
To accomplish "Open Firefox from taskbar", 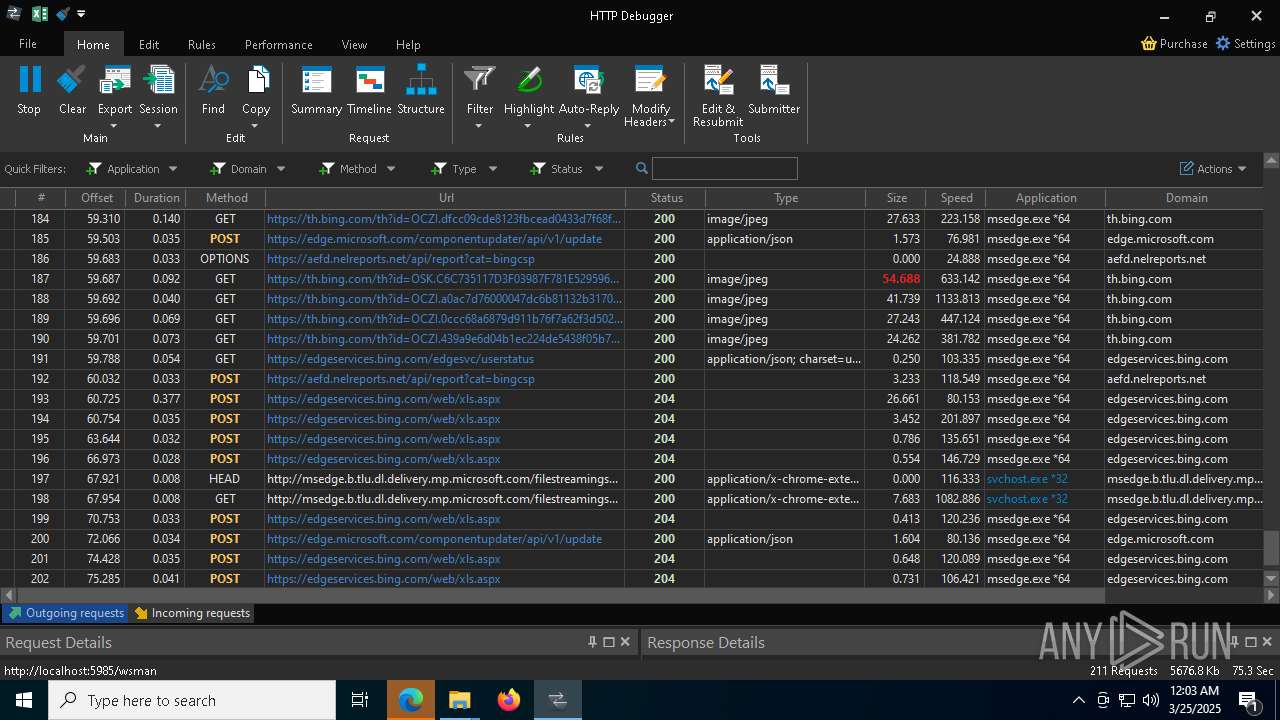I will (509, 700).
